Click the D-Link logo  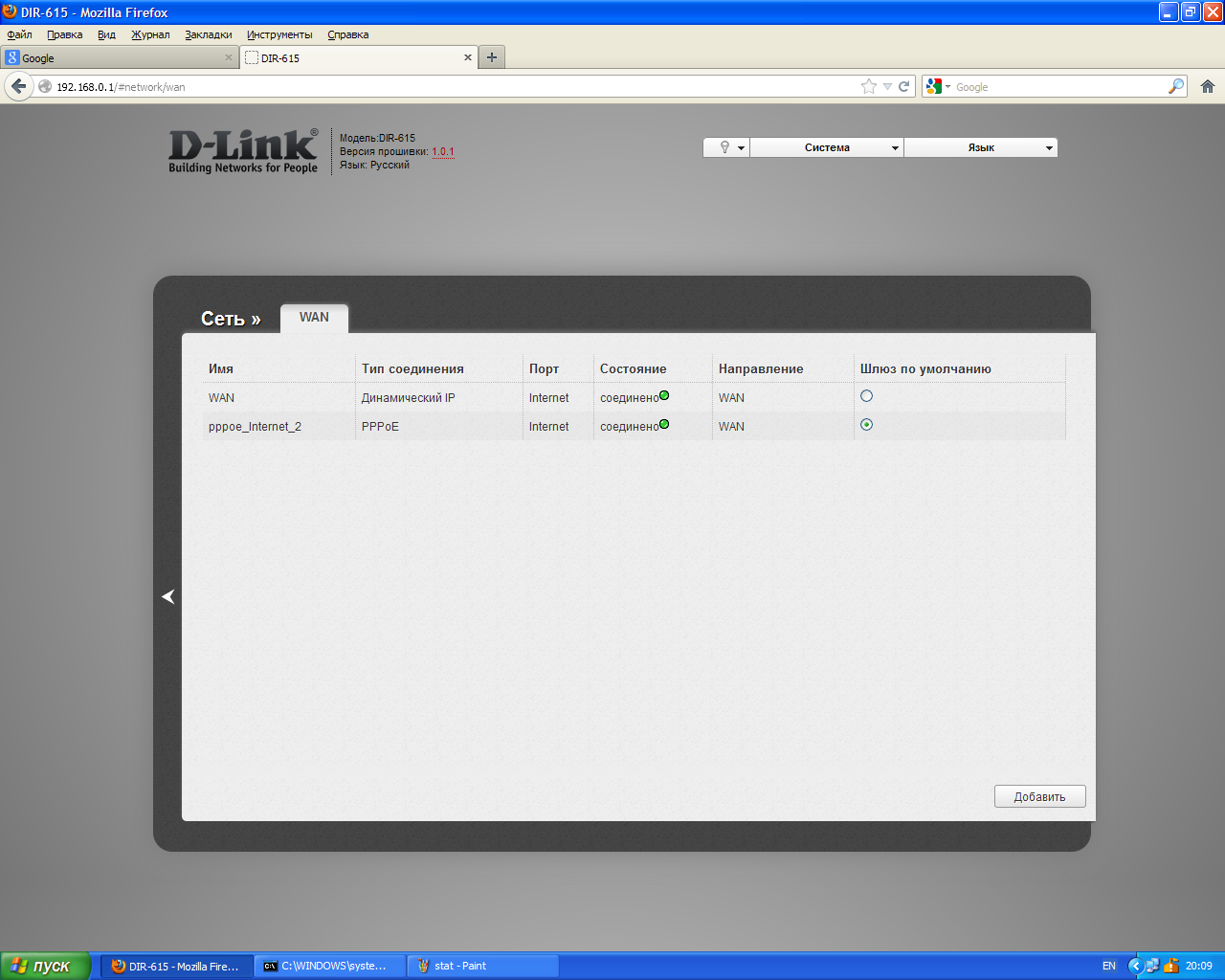(x=243, y=151)
